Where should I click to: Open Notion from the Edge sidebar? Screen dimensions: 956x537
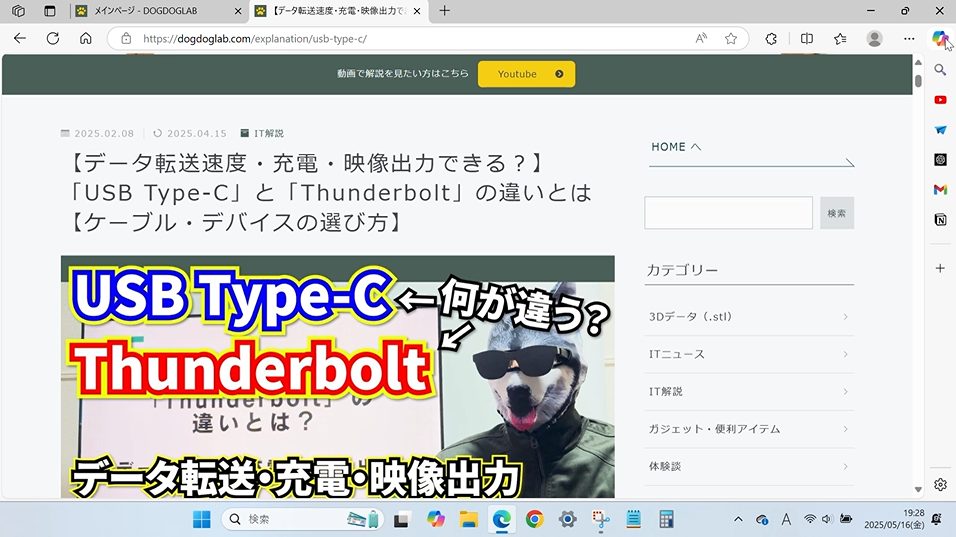coord(940,219)
